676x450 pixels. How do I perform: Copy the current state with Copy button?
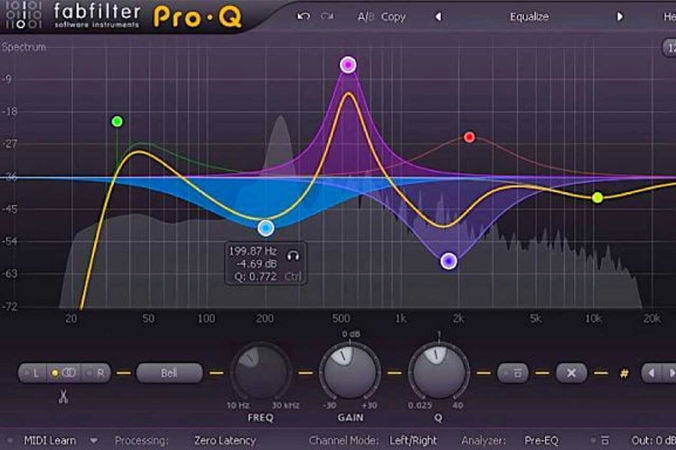393,17
